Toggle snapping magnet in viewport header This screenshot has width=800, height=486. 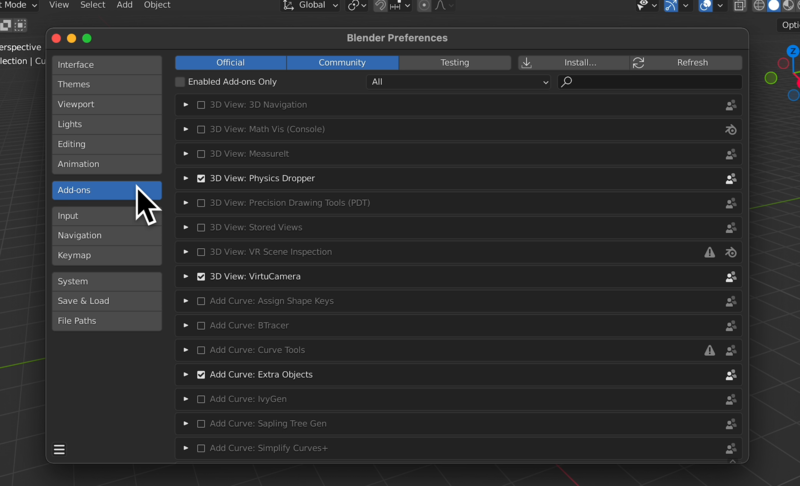pos(380,6)
